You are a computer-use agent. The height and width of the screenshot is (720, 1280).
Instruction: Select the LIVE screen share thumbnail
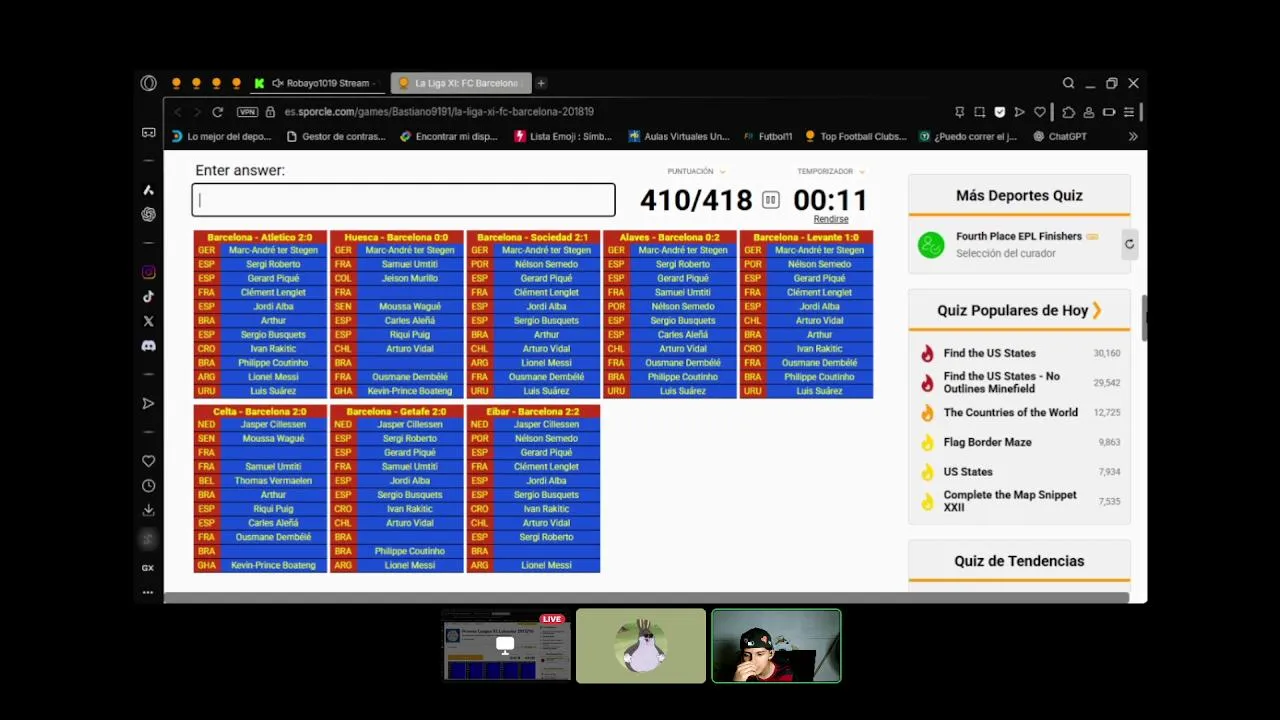tap(507, 647)
